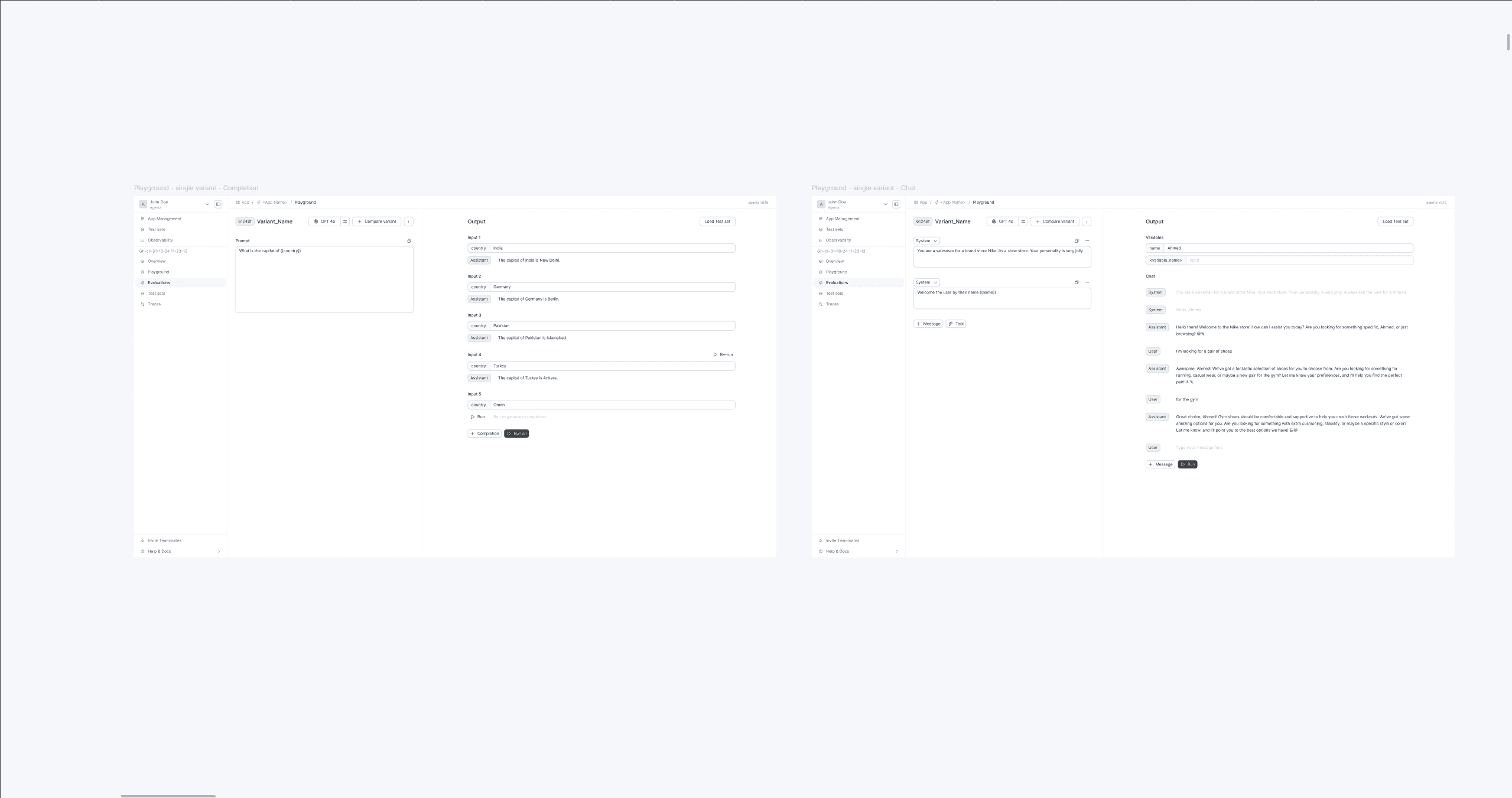
Task: Run Input 5 for Oman
Action: click(477, 417)
